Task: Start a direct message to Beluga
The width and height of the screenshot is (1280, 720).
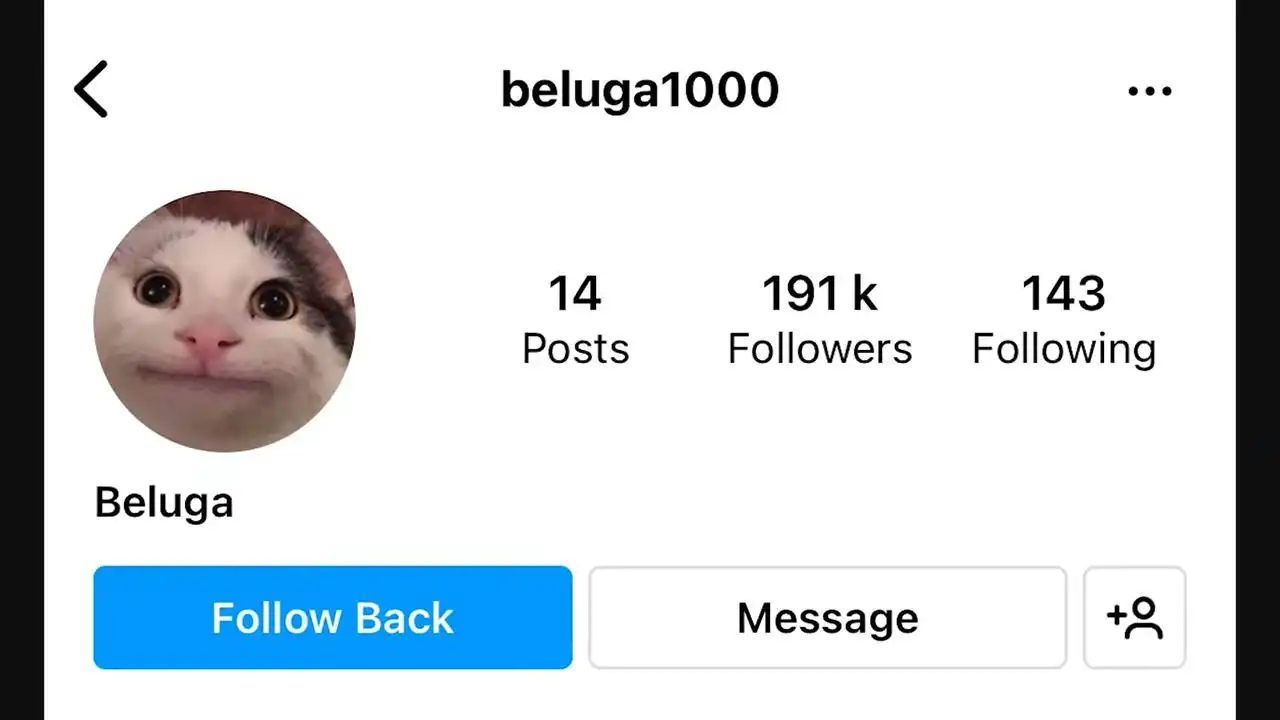Action: pyautogui.click(x=827, y=617)
